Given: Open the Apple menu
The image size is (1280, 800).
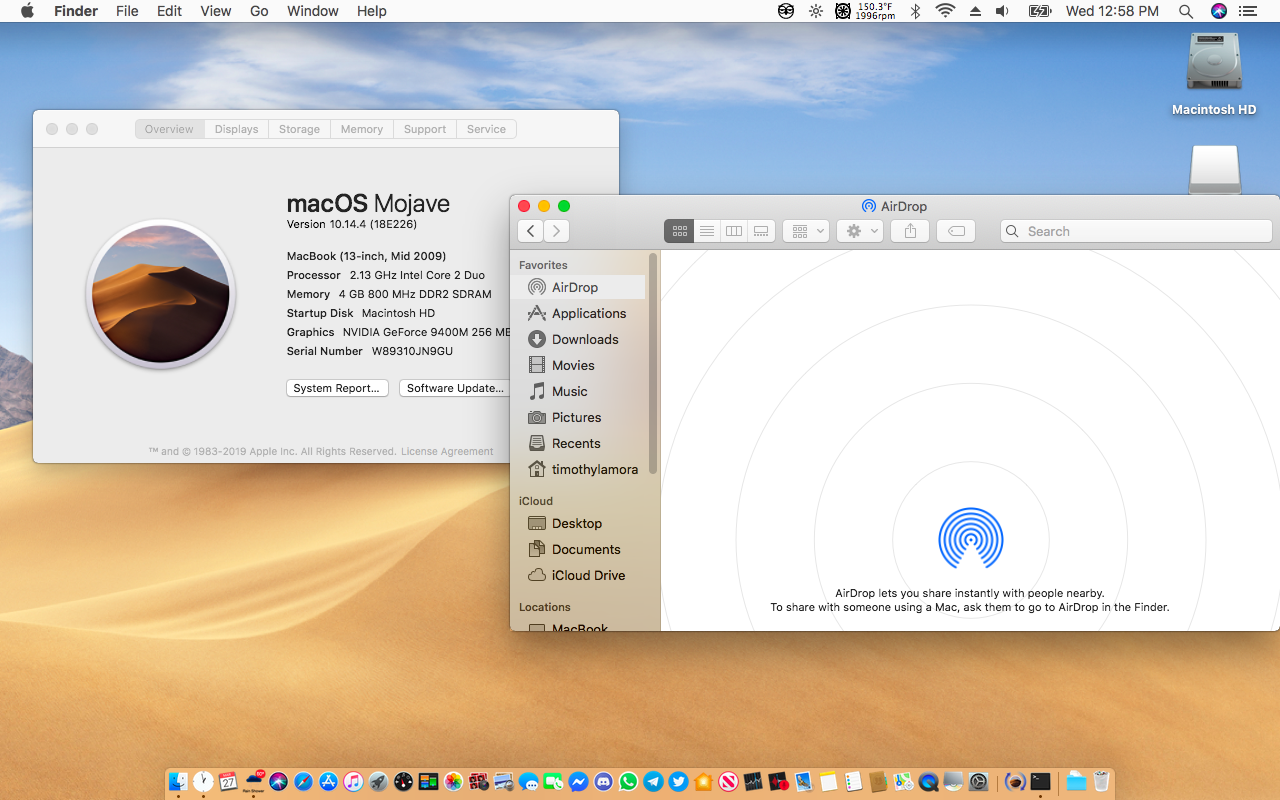Looking at the screenshot, I should click(x=27, y=11).
